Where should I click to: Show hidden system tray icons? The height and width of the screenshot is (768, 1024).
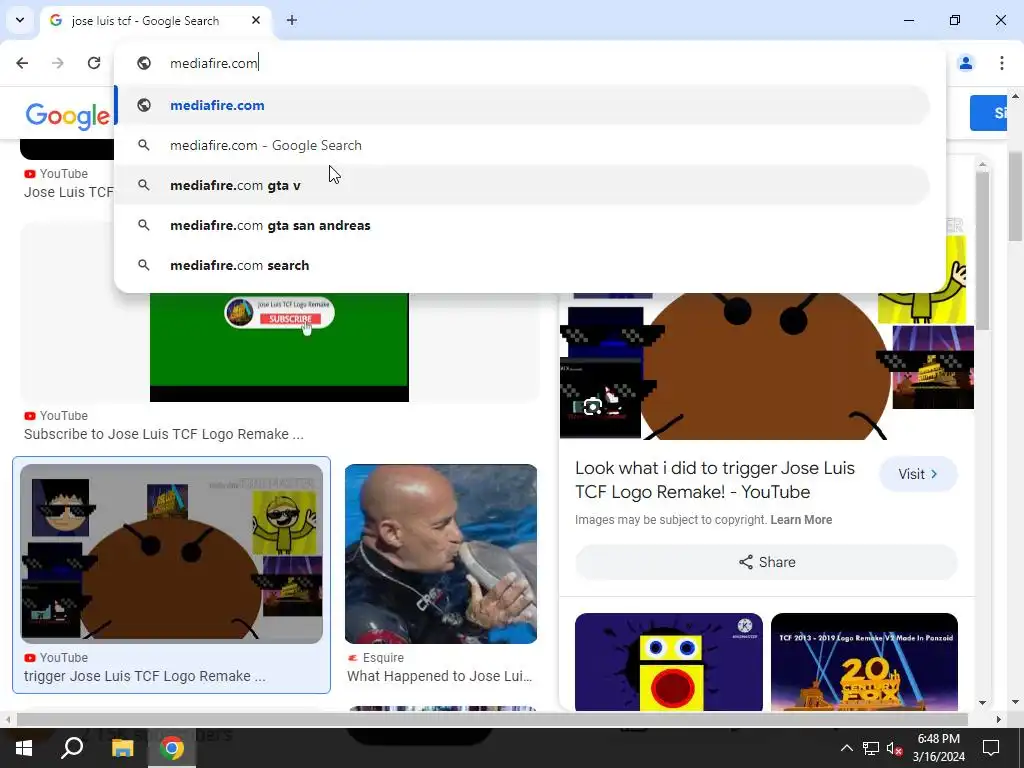point(846,748)
